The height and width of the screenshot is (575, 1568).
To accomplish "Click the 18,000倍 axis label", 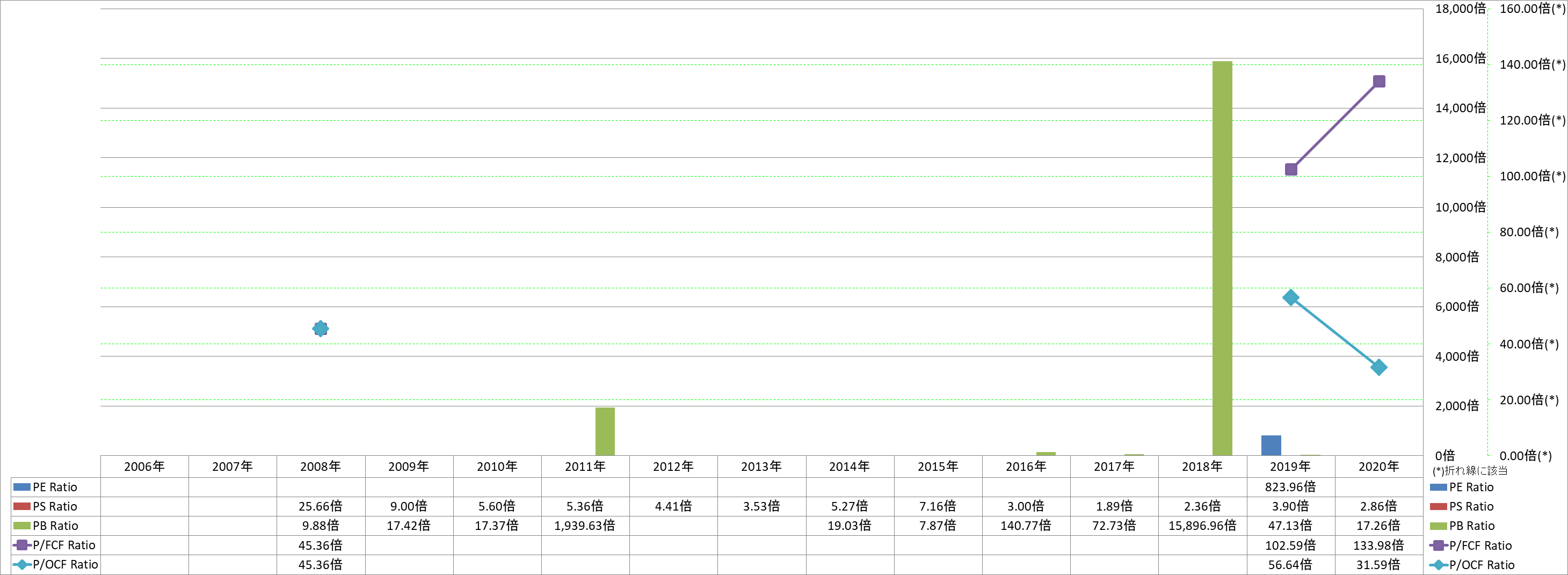I will tap(1460, 9).
